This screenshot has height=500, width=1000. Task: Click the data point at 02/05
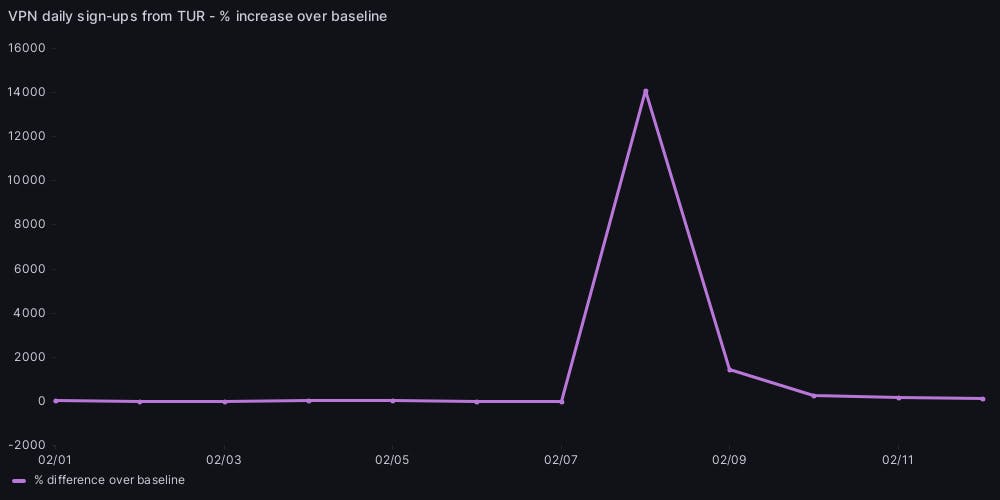393,400
